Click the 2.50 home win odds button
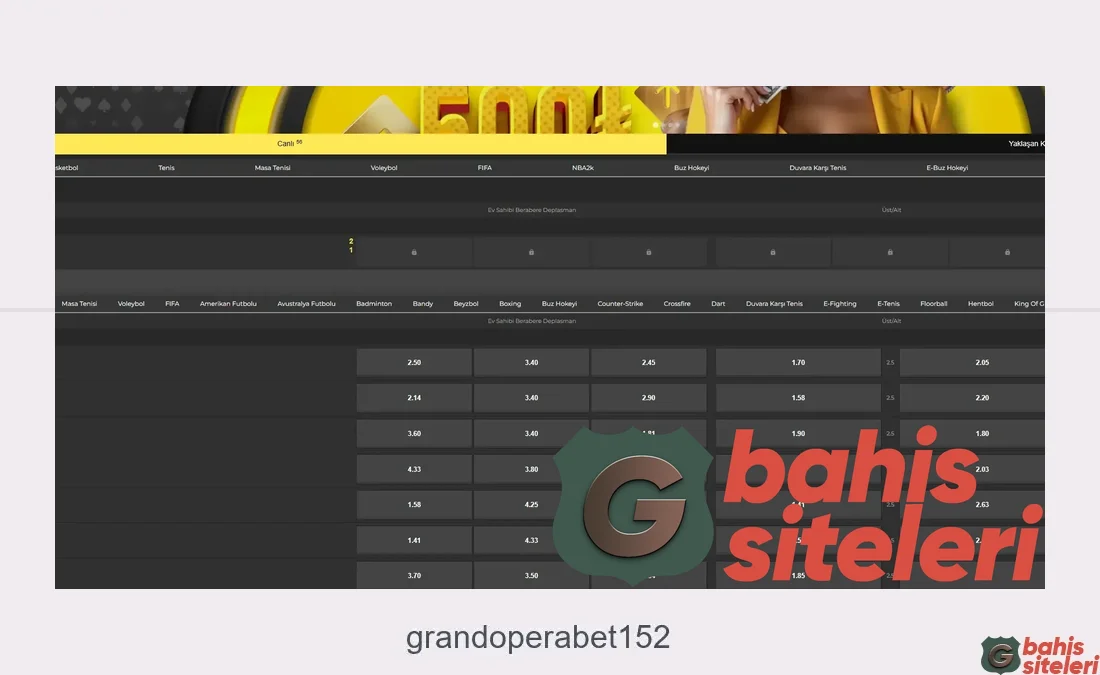 tap(413, 362)
